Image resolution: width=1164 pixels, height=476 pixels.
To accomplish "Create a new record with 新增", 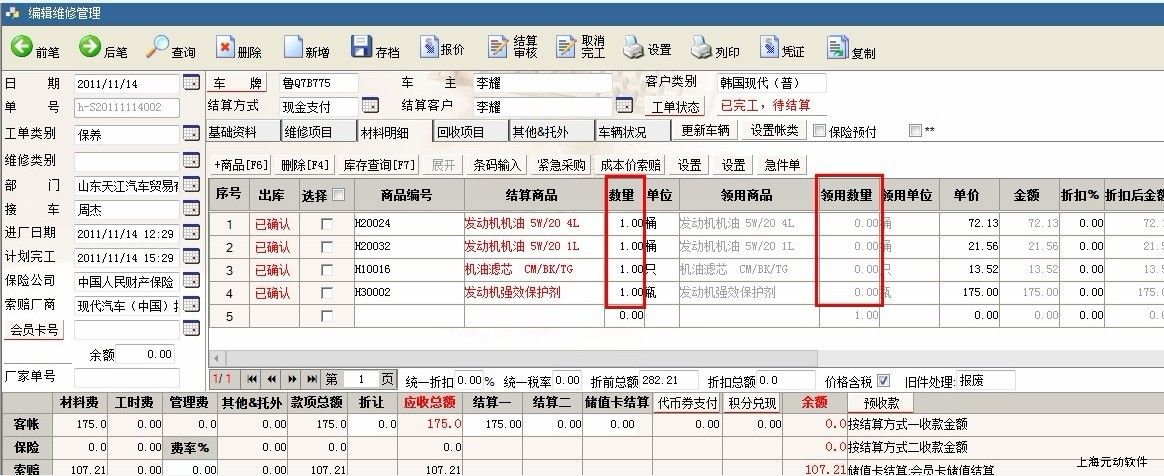I will click(x=293, y=47).
